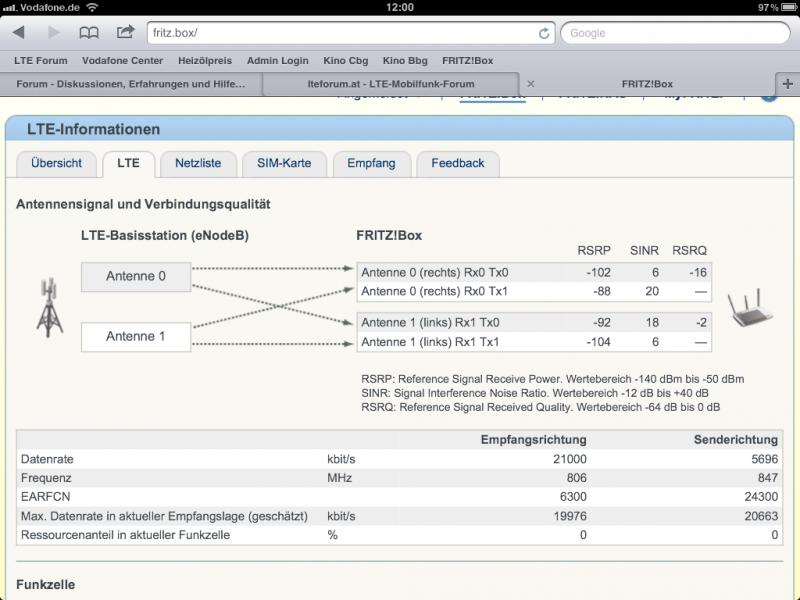This screenshot has width=800, height=600.
Task: Tap the EARFCN row label
Action: (x=45, y=497)
